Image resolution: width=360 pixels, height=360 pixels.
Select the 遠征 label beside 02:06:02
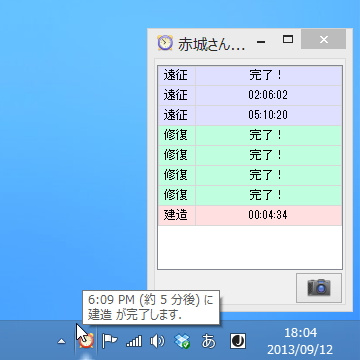pos(177,96)
